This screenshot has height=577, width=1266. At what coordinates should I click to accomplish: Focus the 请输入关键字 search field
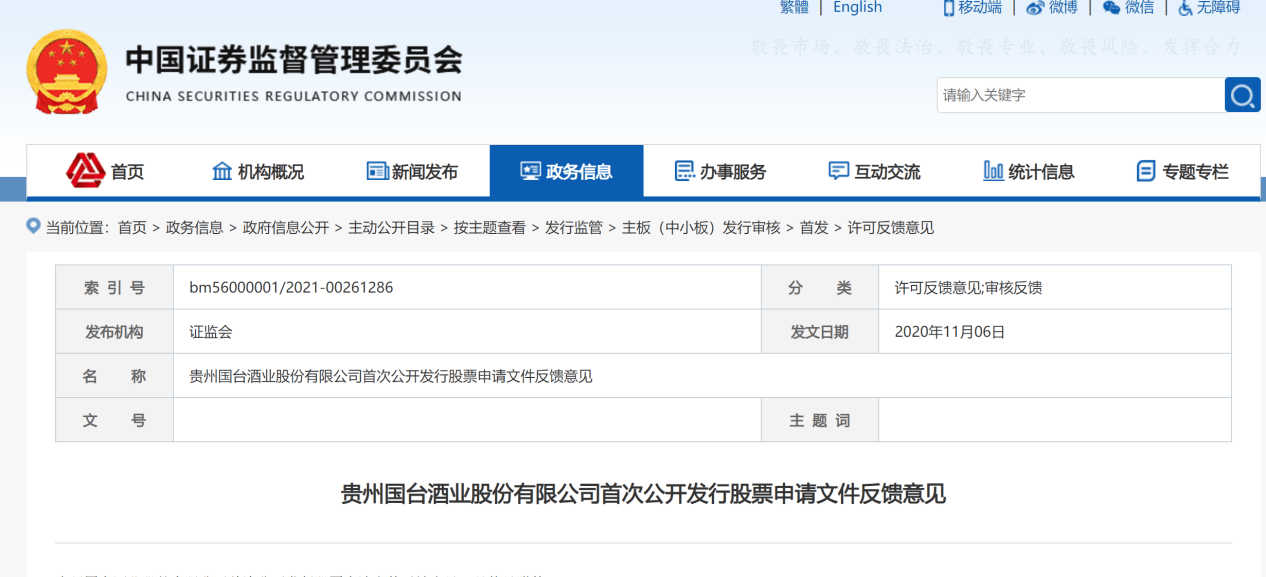click(1080, 95)
